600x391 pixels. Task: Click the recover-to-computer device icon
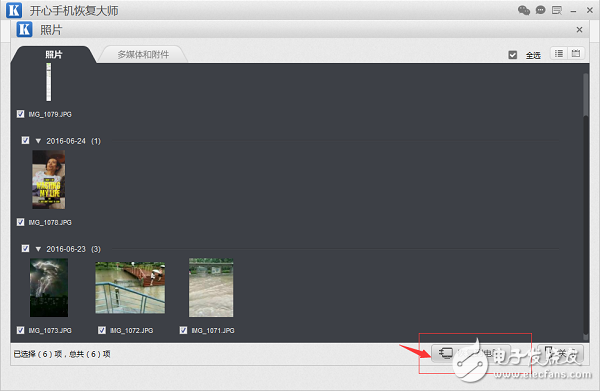(x=446, y=353)
